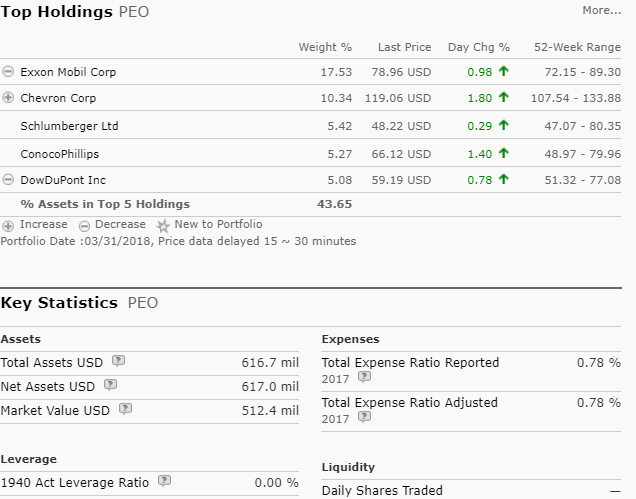Open DowDuPont Inc holding
This screenshot has height=499, width=636.
coord(63,180)
